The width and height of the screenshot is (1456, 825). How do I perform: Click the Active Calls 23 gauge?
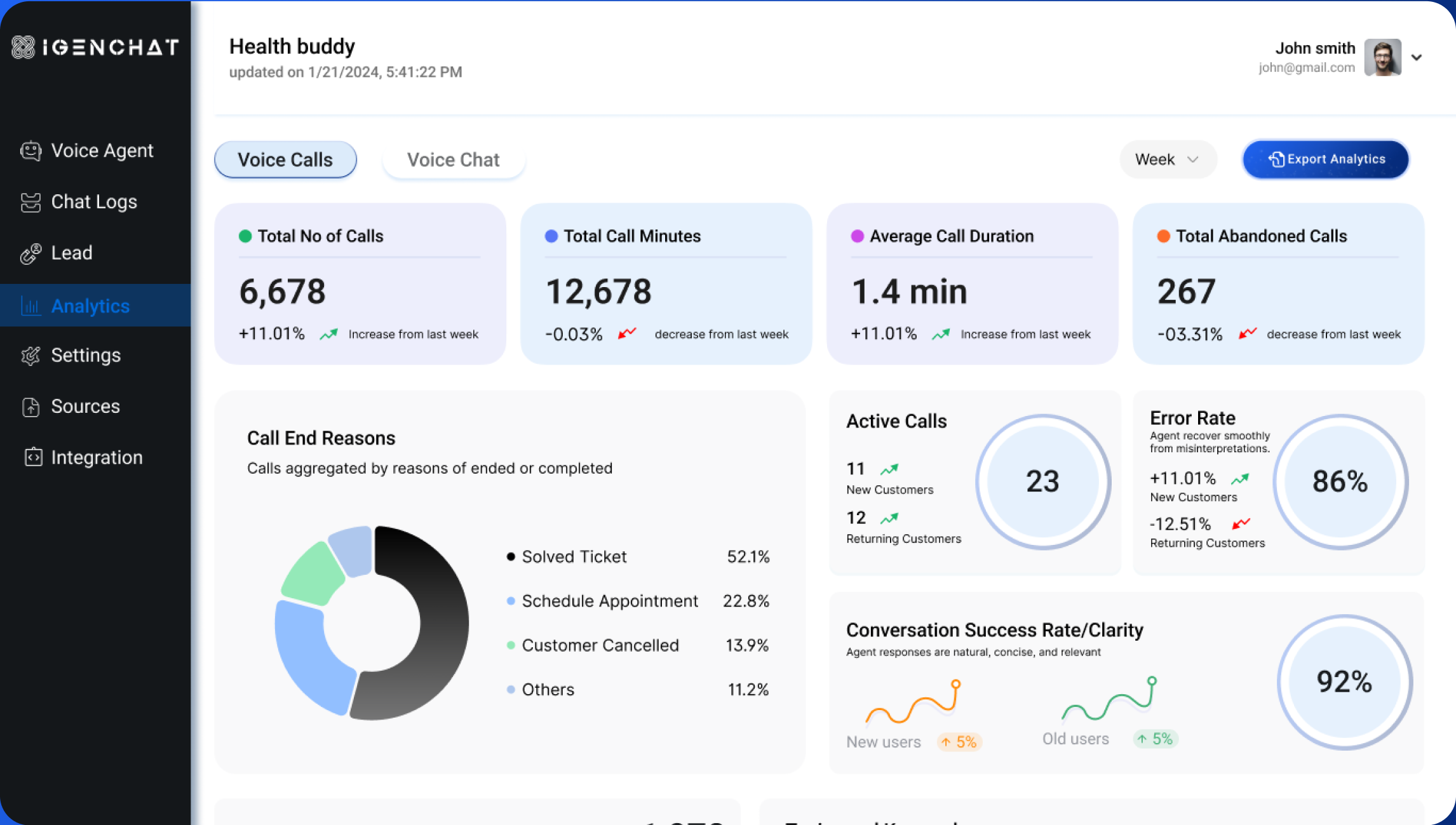[1042, 481]
